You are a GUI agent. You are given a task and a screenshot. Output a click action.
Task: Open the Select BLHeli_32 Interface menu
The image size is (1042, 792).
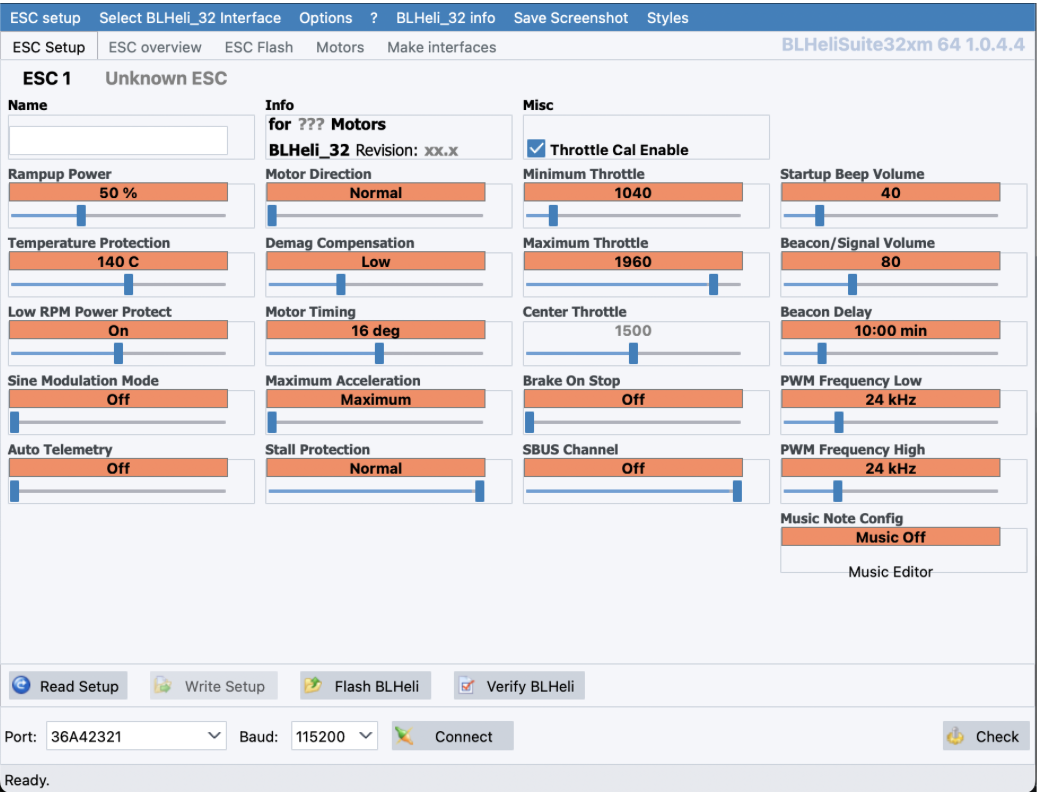pyautogui.click(x=190, y=18)
